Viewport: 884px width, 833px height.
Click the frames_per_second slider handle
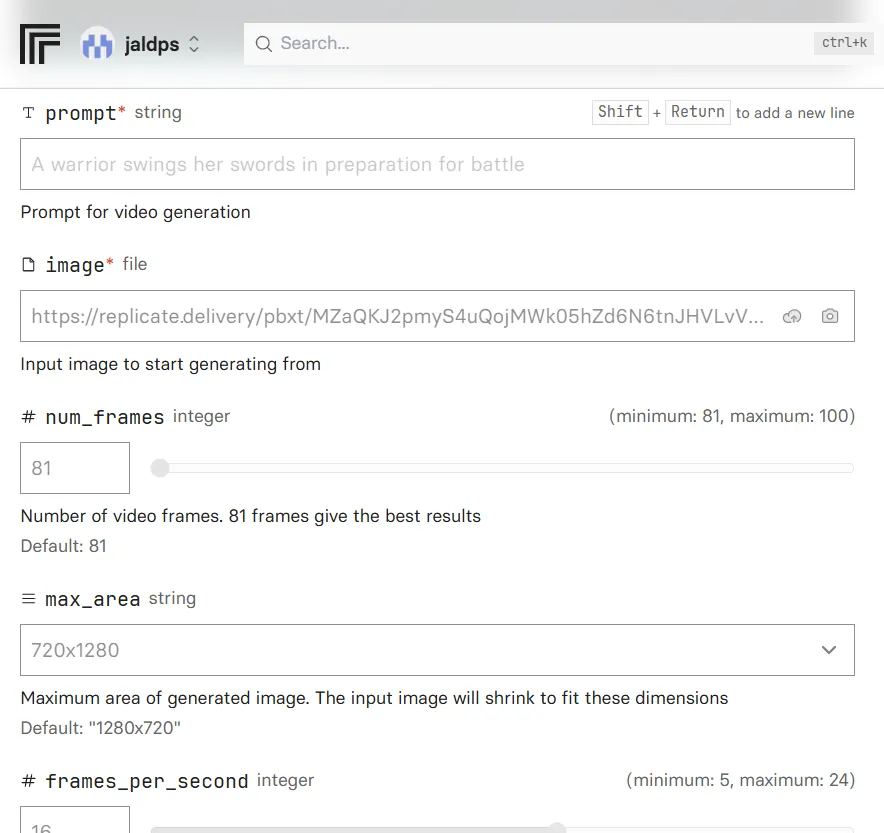558,828
